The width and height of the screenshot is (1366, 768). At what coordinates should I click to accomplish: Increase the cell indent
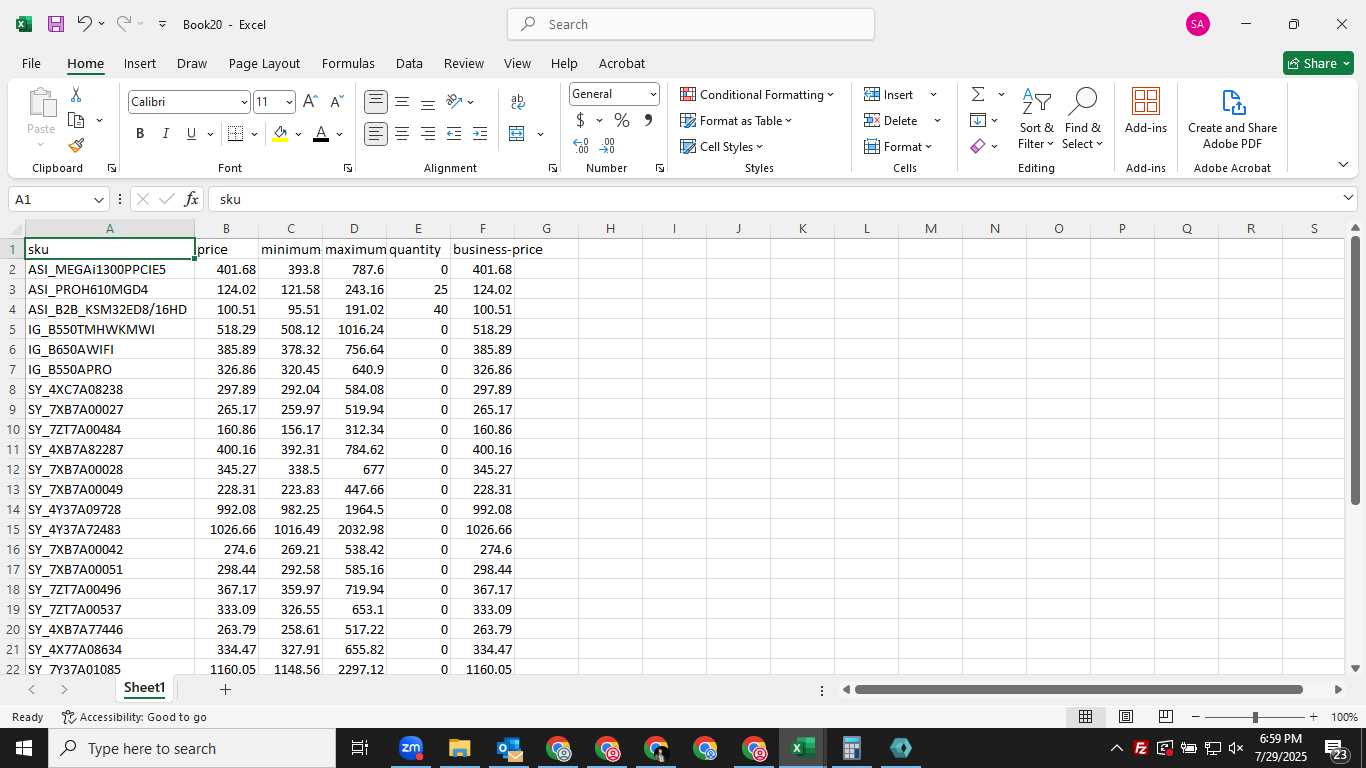coord(480,134)
